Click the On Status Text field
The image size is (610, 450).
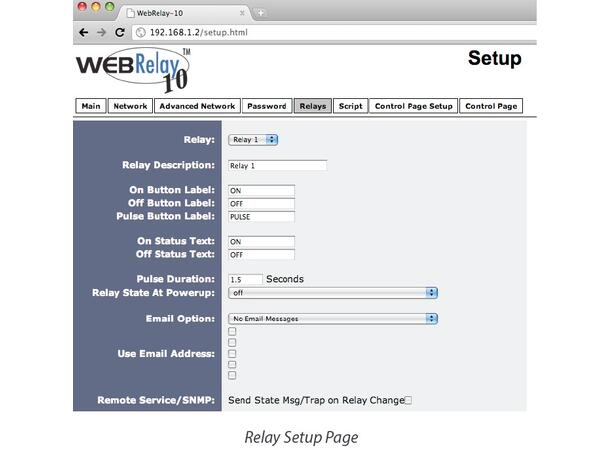(261, 242)
